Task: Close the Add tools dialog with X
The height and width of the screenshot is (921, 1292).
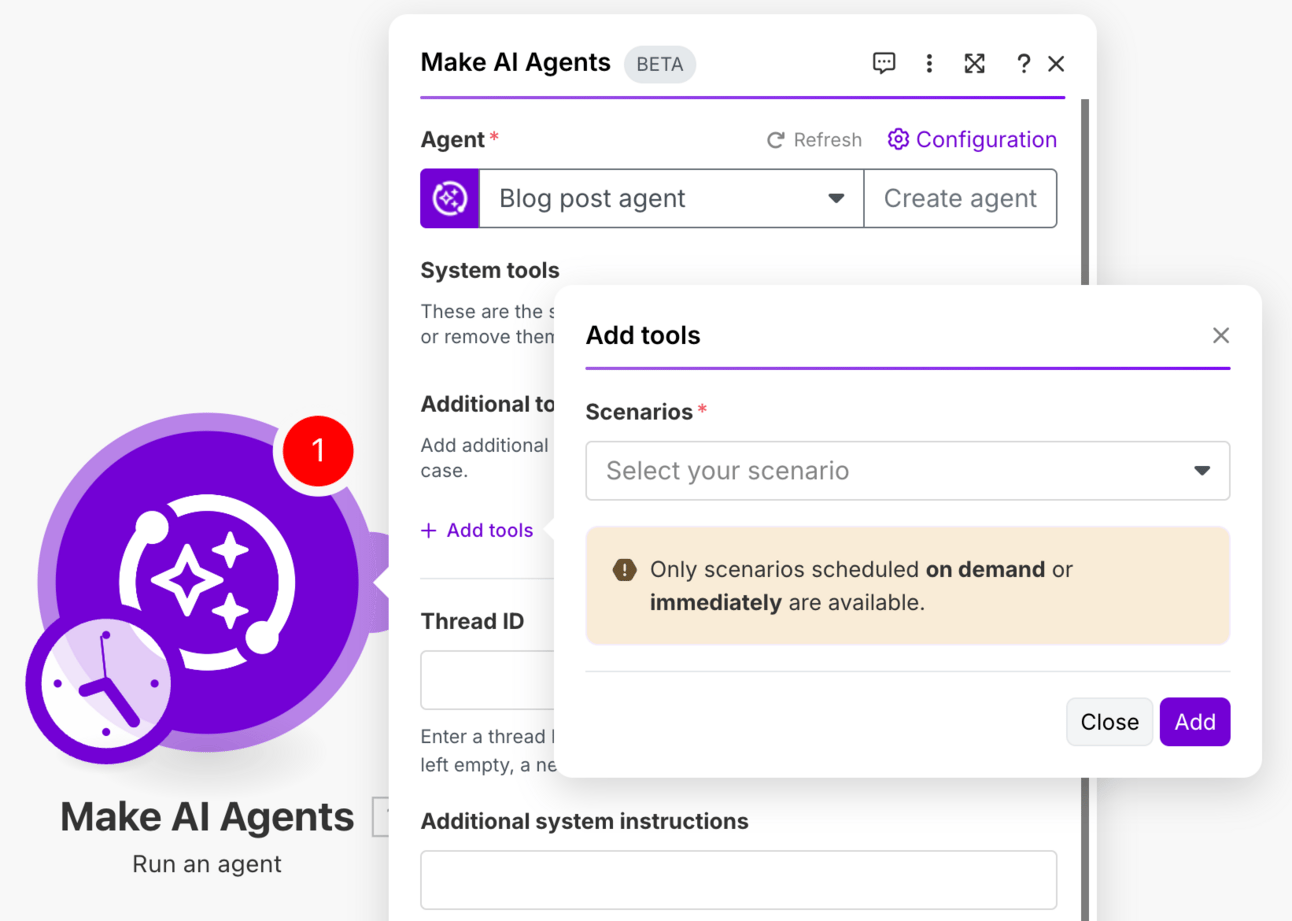Action: click(1221, 335)
